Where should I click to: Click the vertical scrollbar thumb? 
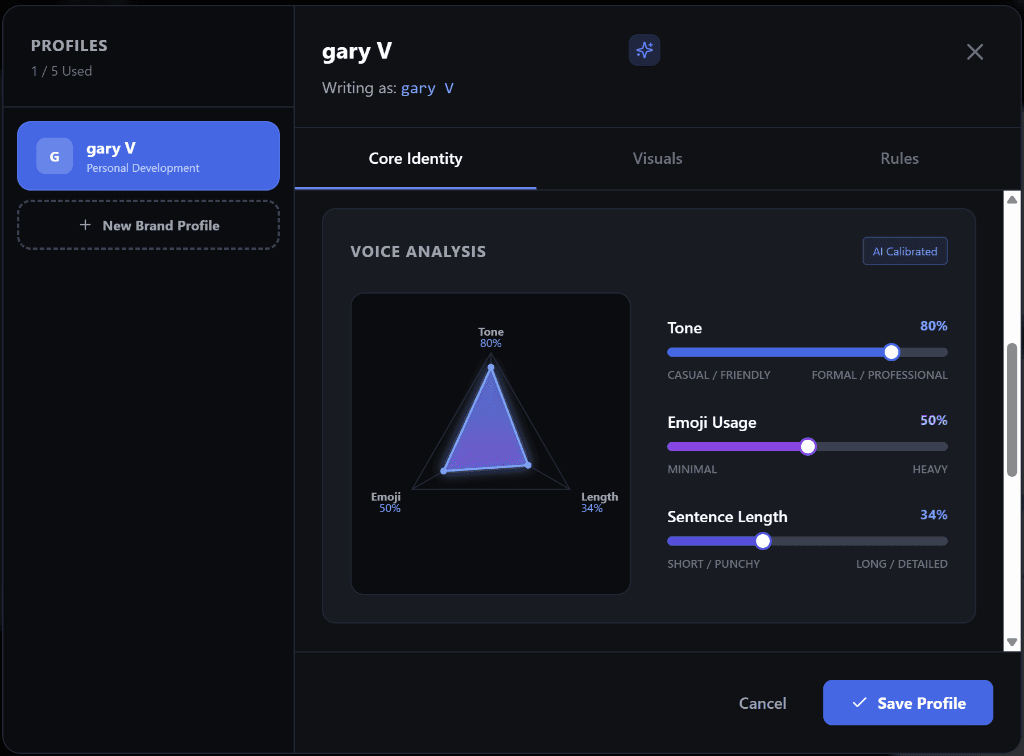click(1011, 405)
